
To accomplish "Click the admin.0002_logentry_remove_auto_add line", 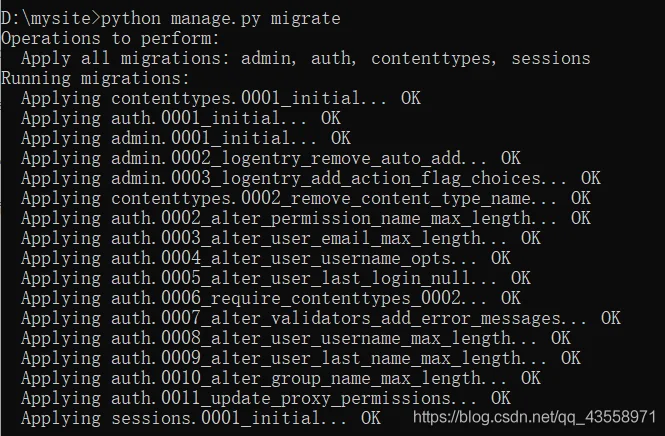I will pyautogui.click(x=271, y=158).
